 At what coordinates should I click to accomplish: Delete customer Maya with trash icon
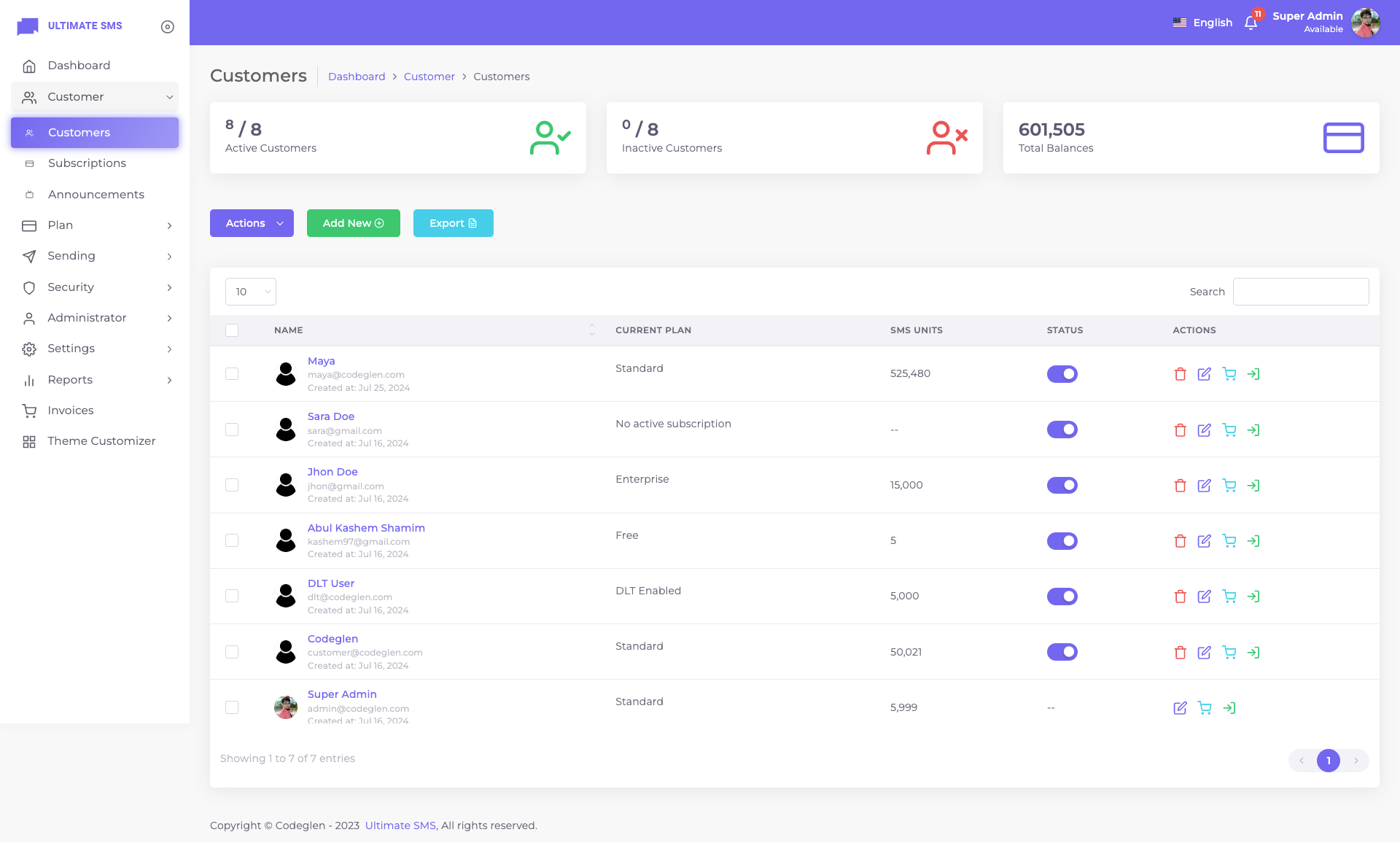1180,374
